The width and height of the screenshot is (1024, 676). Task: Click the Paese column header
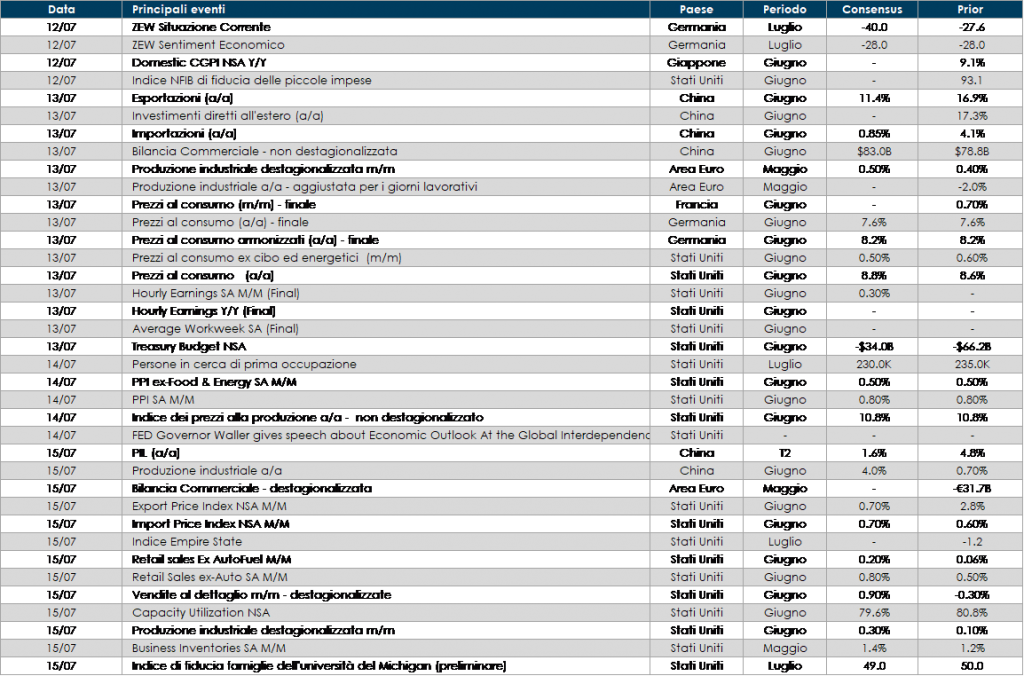coord(696,9)
